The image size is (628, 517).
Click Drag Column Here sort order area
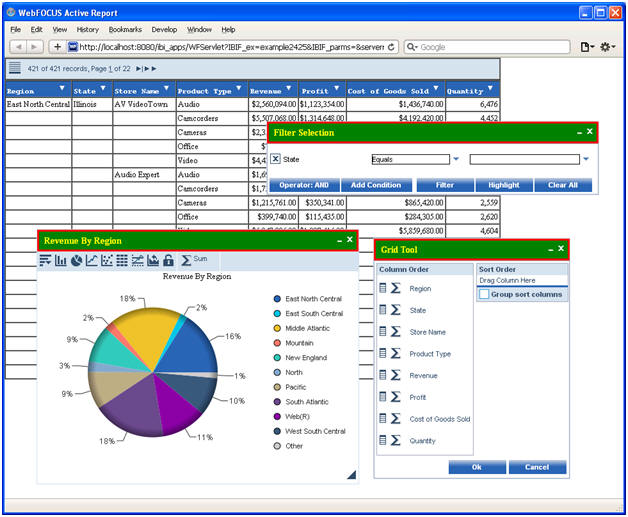pos(522,280)
